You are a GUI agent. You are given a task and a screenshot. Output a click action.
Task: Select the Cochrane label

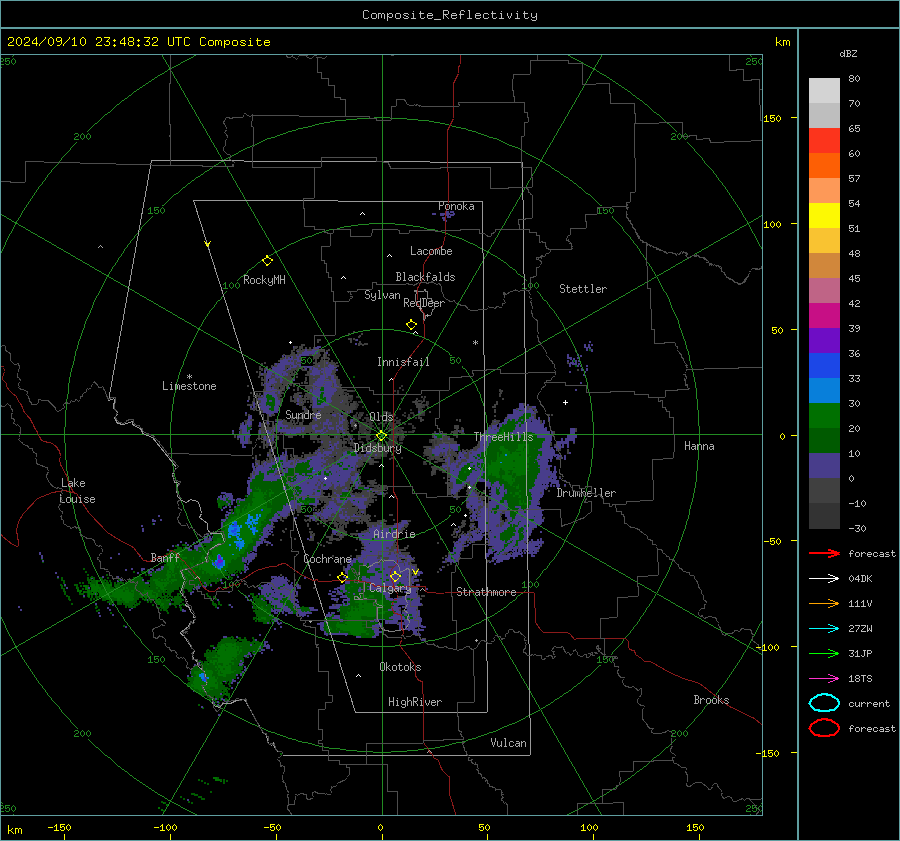click(327, 559)
